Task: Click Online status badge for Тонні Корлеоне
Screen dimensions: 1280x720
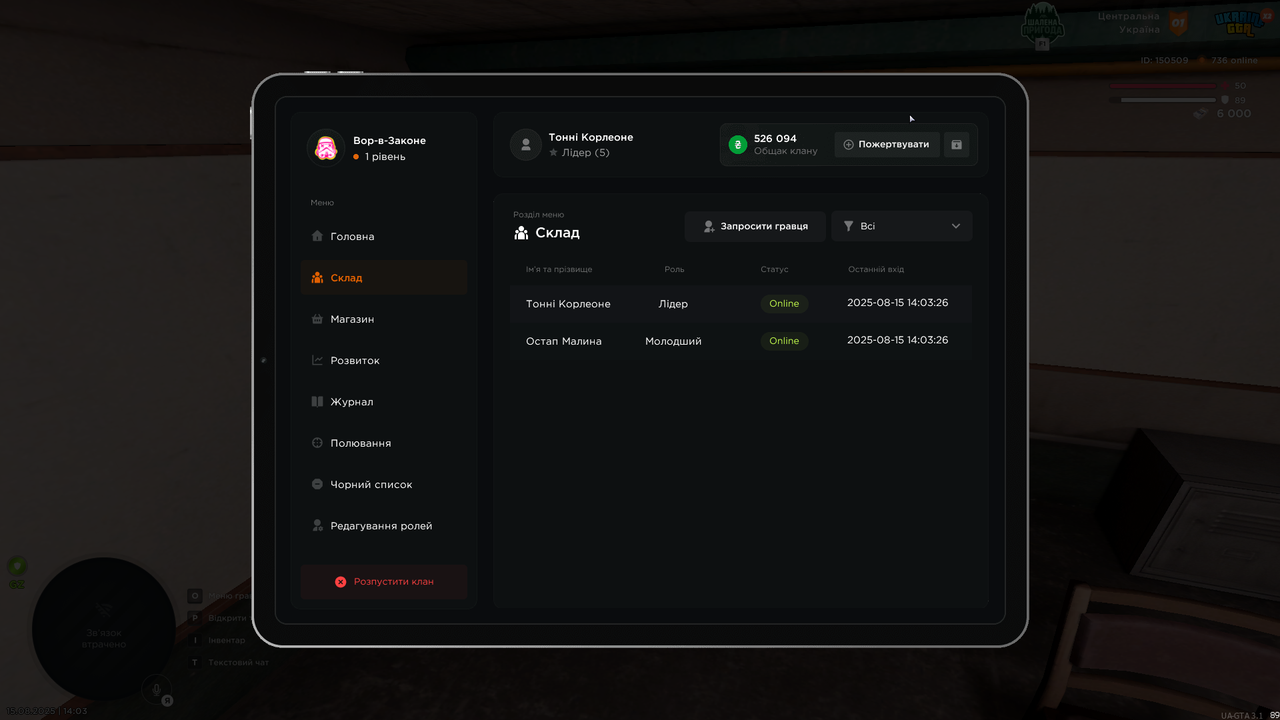Action: (784, 304)
